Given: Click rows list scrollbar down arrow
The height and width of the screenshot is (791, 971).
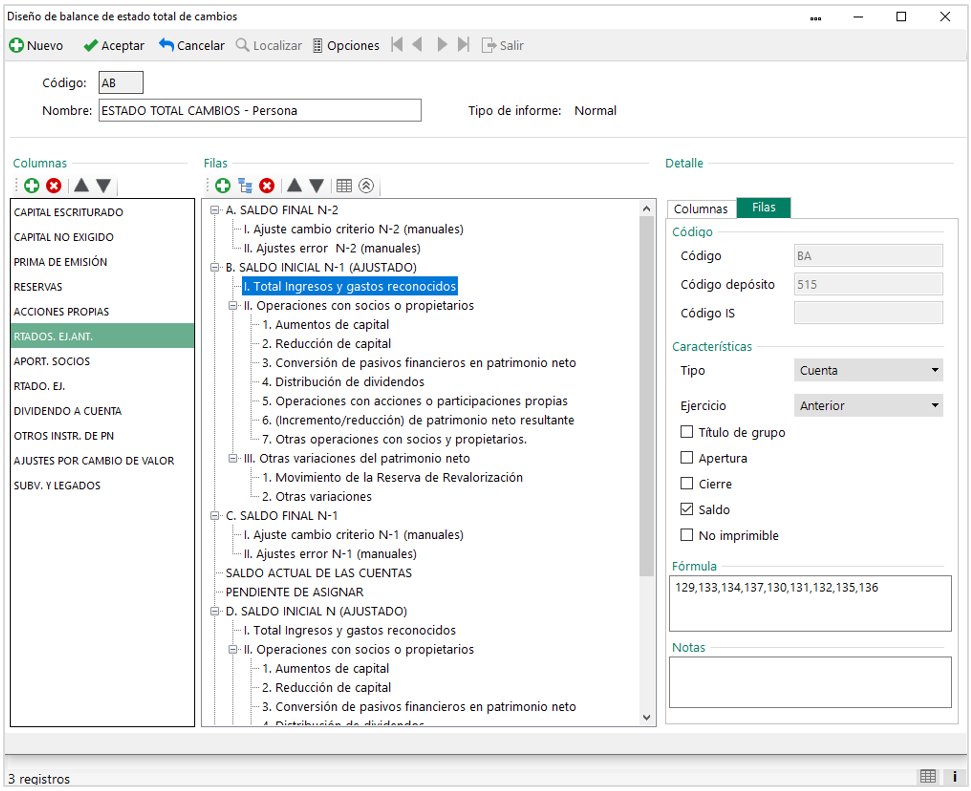Looking at the screenshot, I should click(x=647, y=717).
